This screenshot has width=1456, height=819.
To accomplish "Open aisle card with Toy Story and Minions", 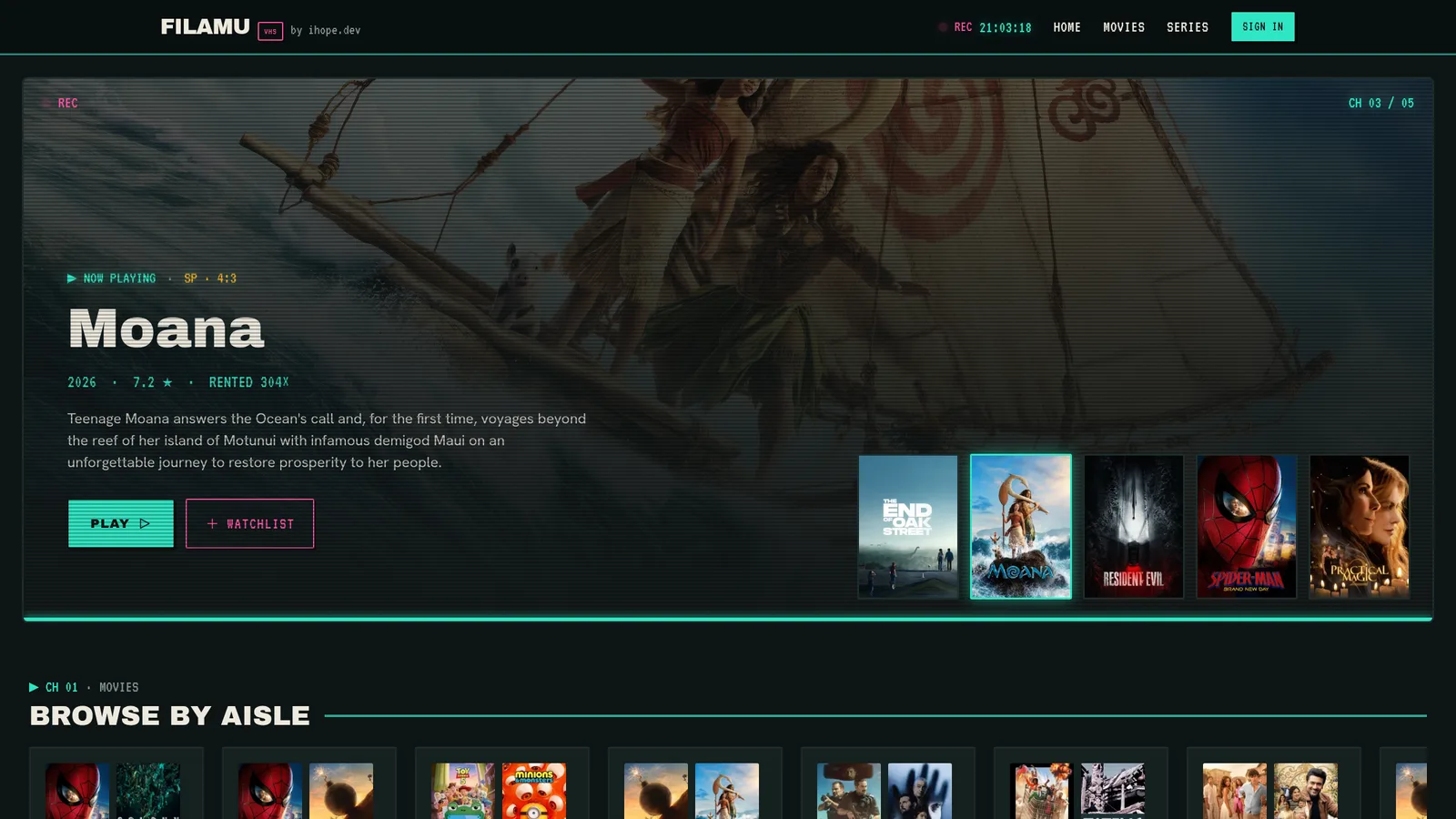I will pyautogui.click(x=502, y=784).
